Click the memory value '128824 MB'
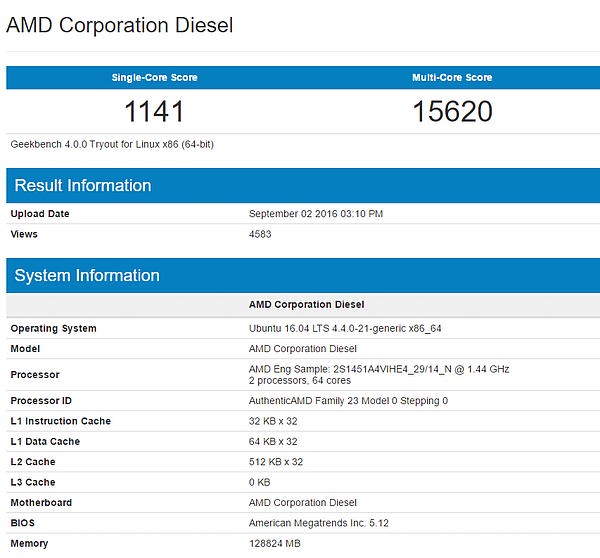Viewport: 600px width, 558px height. point(274,543)
